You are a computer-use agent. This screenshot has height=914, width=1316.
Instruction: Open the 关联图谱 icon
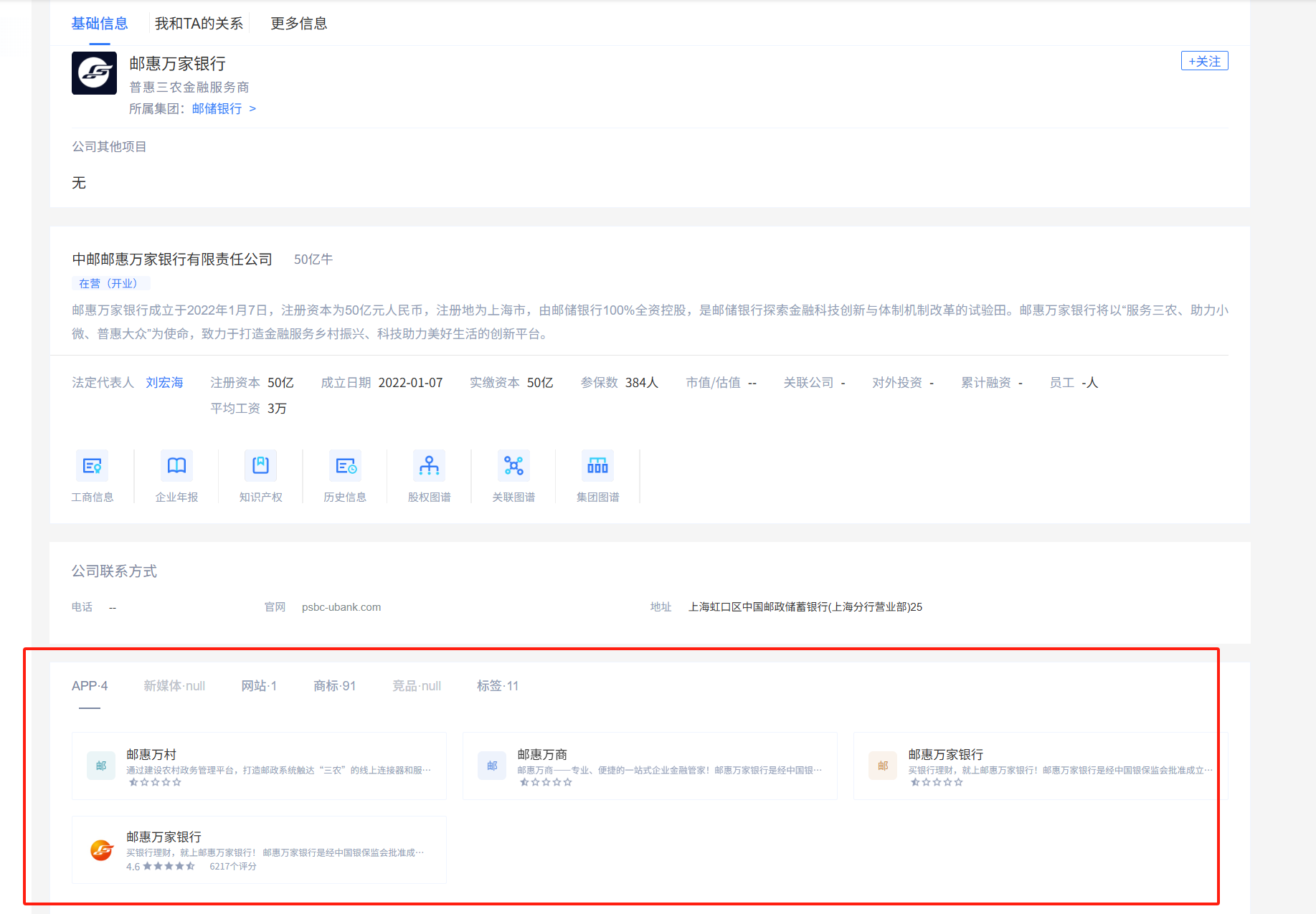coord(513,466)
